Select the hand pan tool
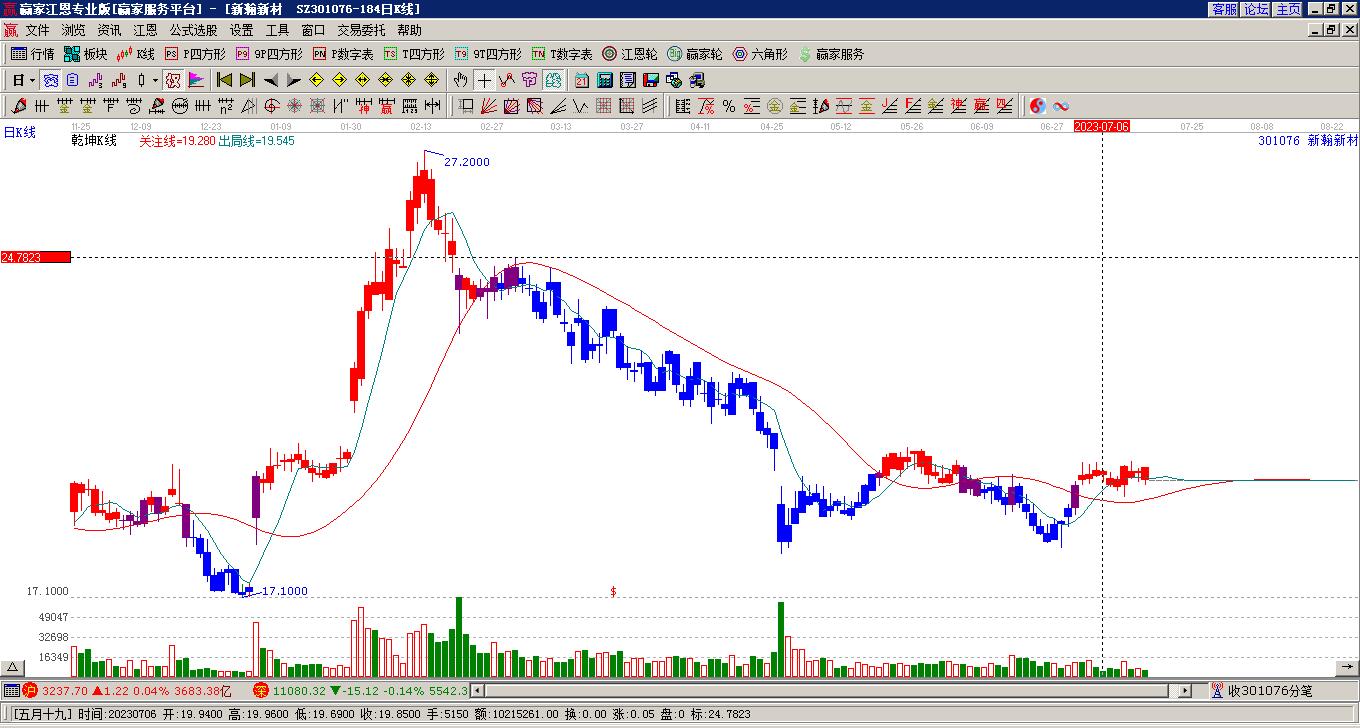This screenshot has width=1360, height=728. [x=461, y=80]
